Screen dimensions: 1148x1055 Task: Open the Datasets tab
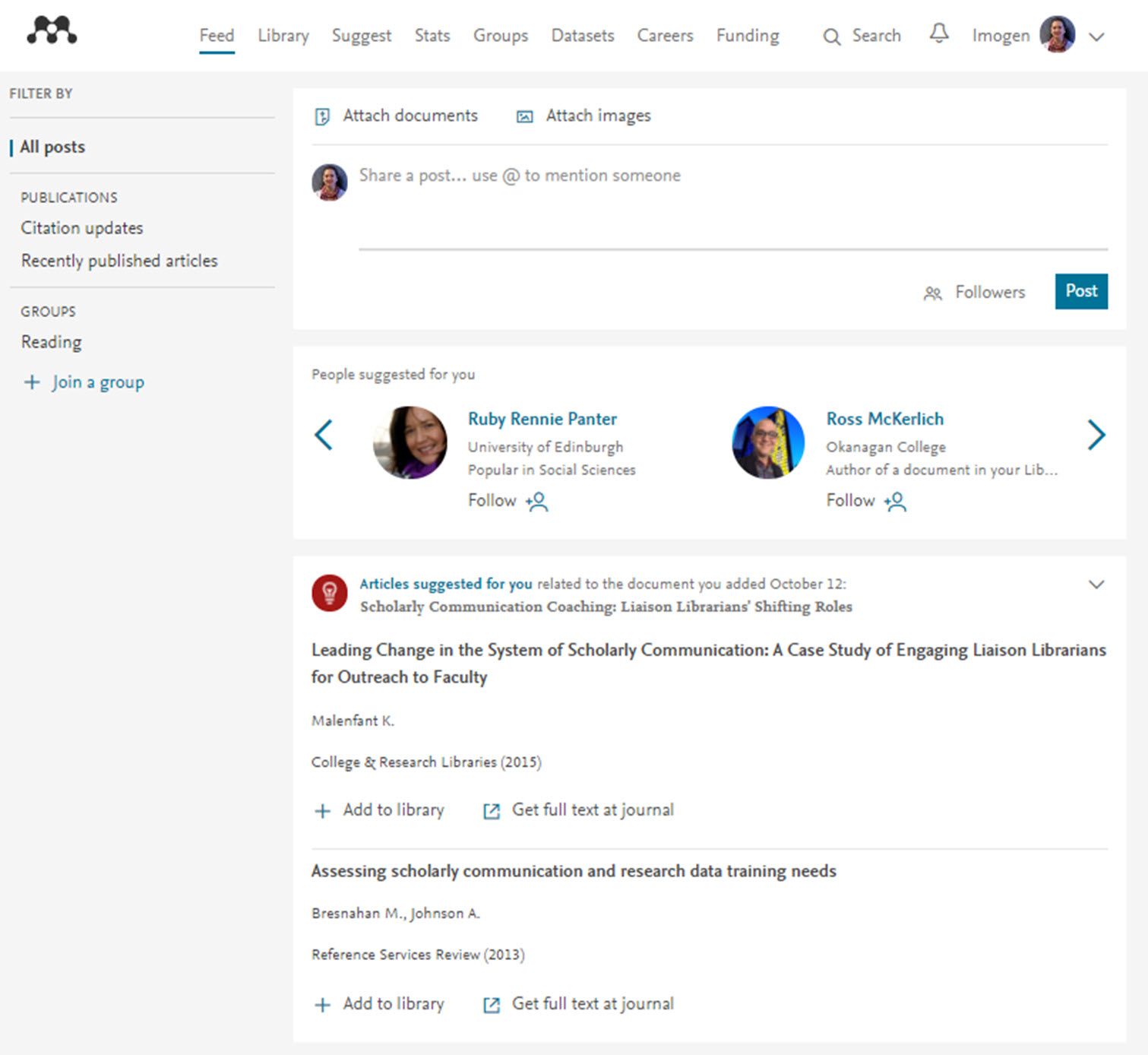tap(582, 36)
